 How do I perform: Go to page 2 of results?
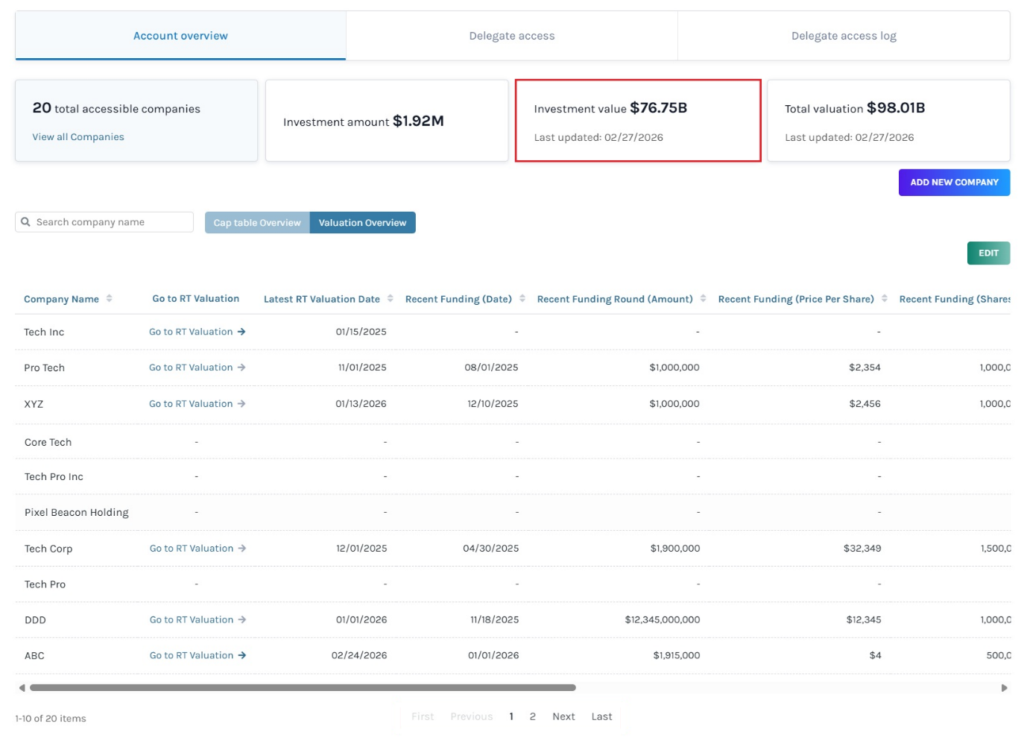(x=532, y=716)
